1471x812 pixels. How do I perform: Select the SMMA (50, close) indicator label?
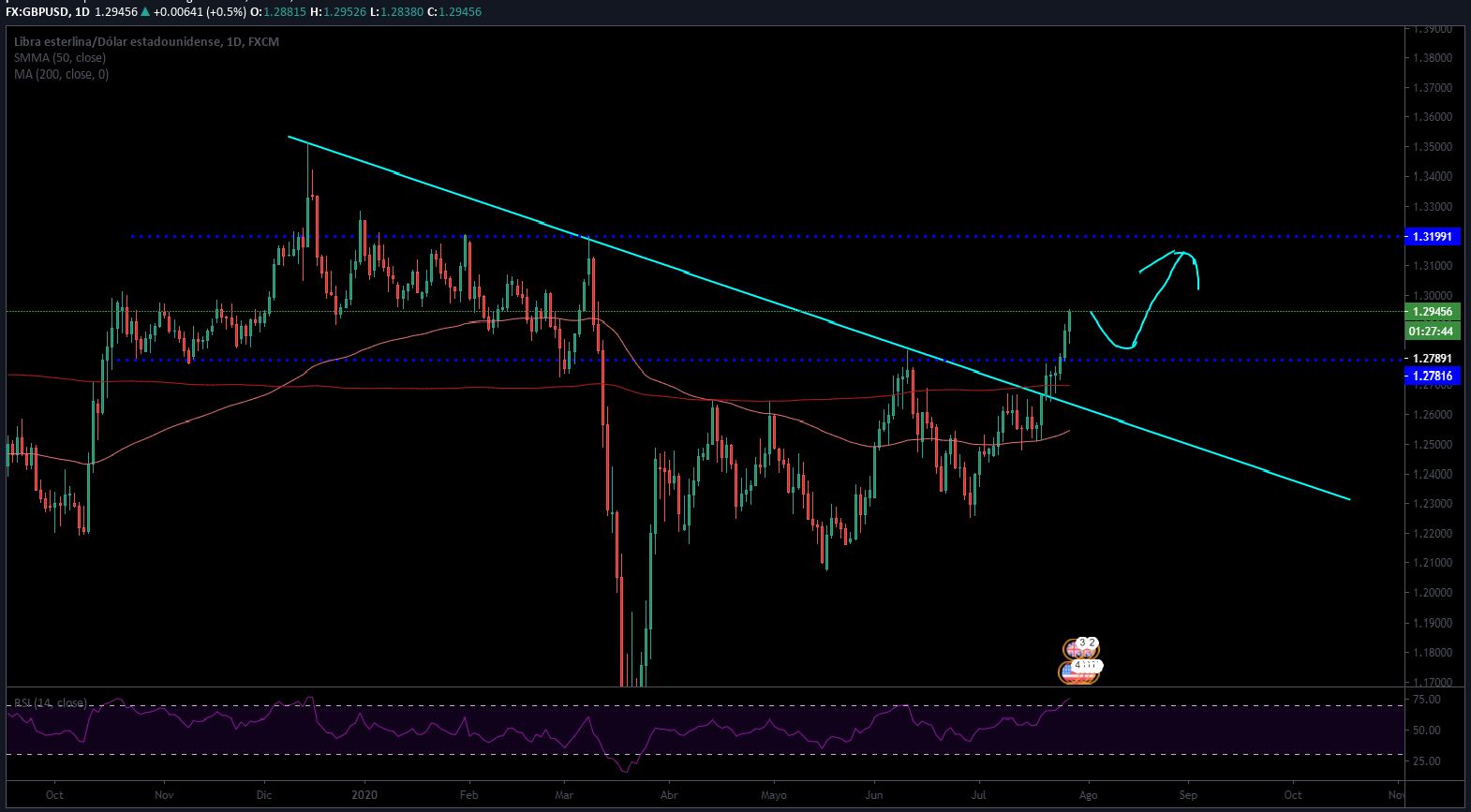coord(60,58)
